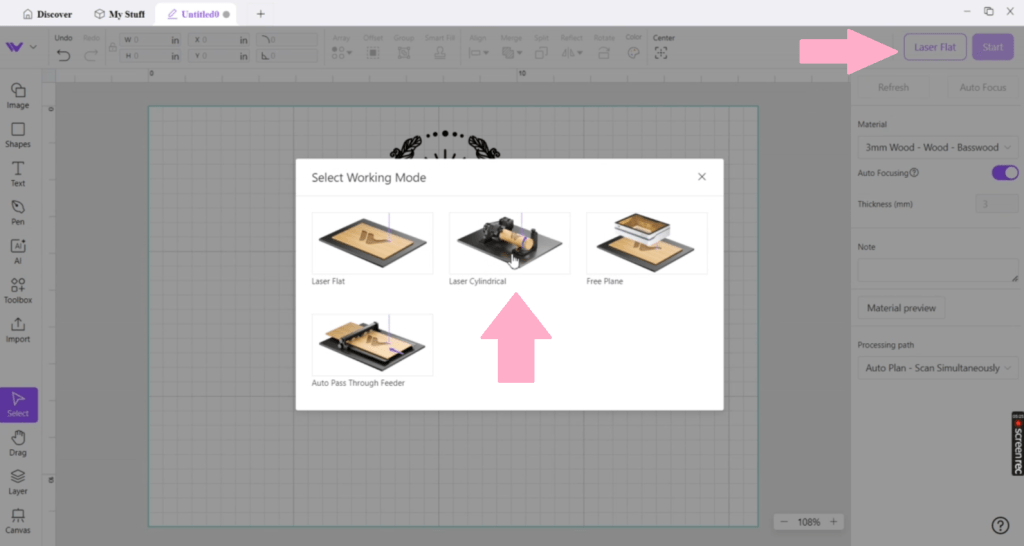Click the Material preview button
Screen dimensions: 1024x546
pos(901,308)
